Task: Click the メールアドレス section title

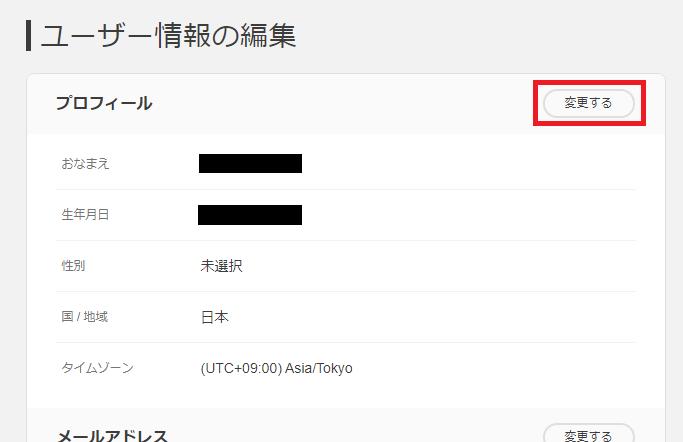Action: coord(112,435)
